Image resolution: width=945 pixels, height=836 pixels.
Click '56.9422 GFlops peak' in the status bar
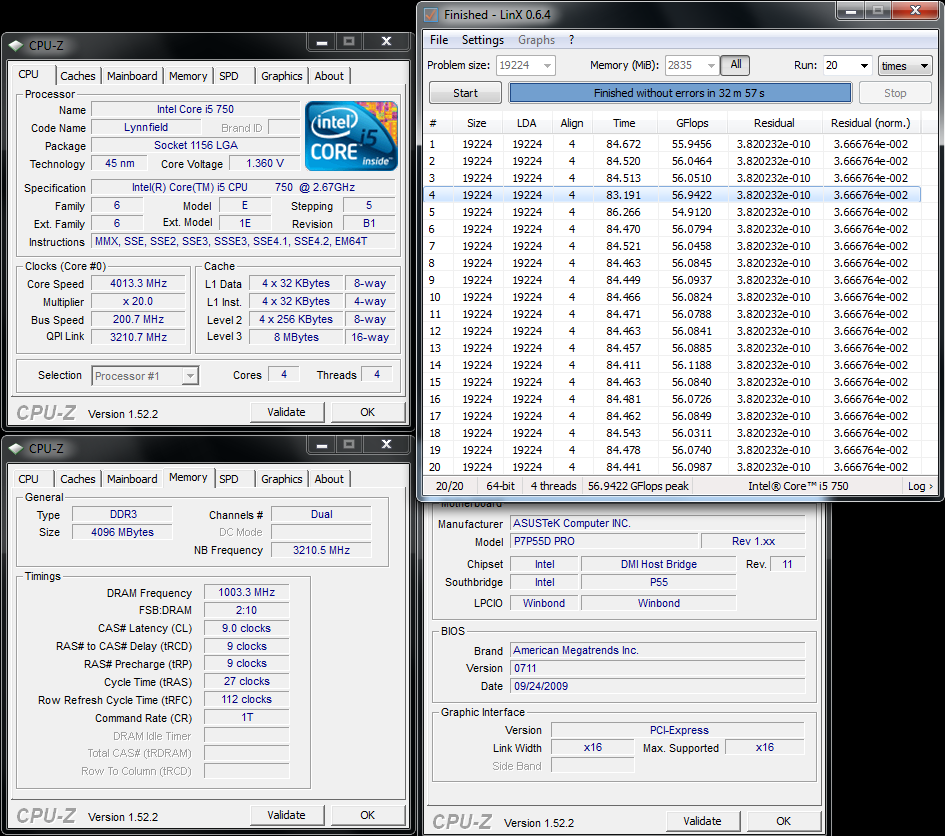pyautogui.click(x=638, y=486)
